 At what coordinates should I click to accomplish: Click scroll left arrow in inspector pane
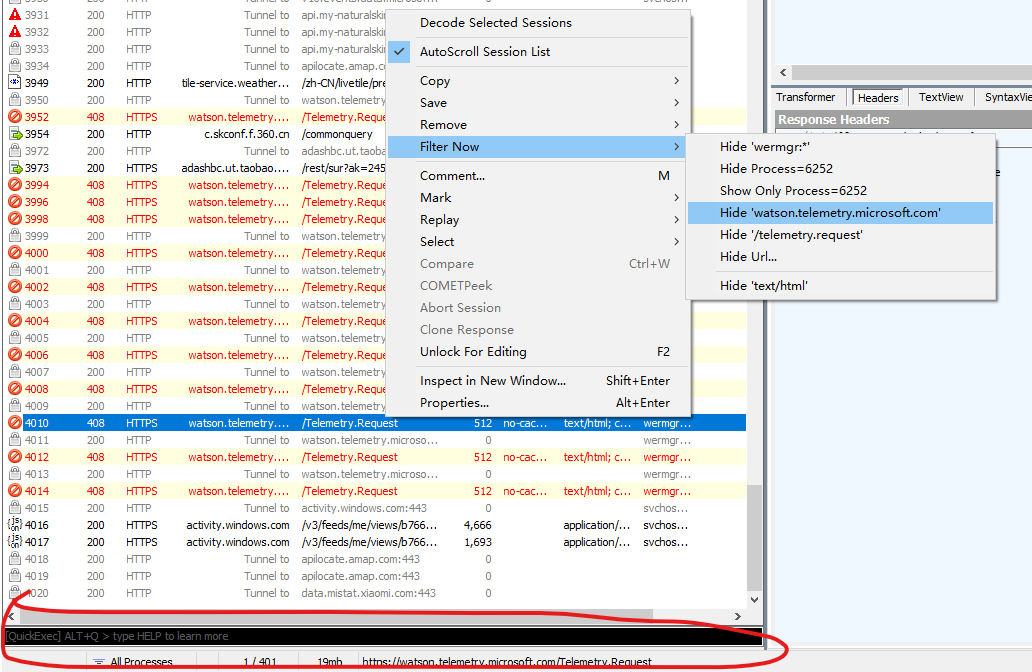[783, 73]
